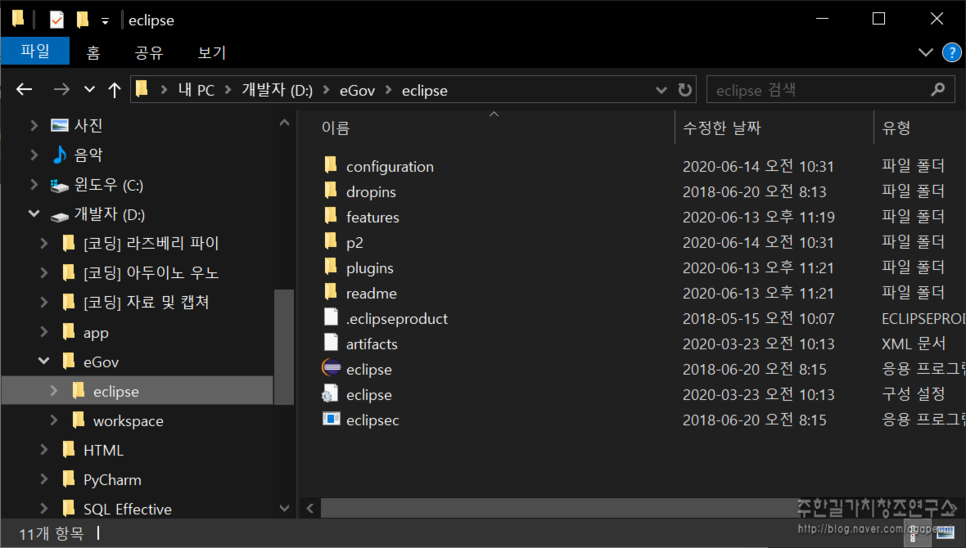The width and height of the screenshot is (966, 548).
Task: Go back with the back arrow
Action: click(x=24, y=90)
